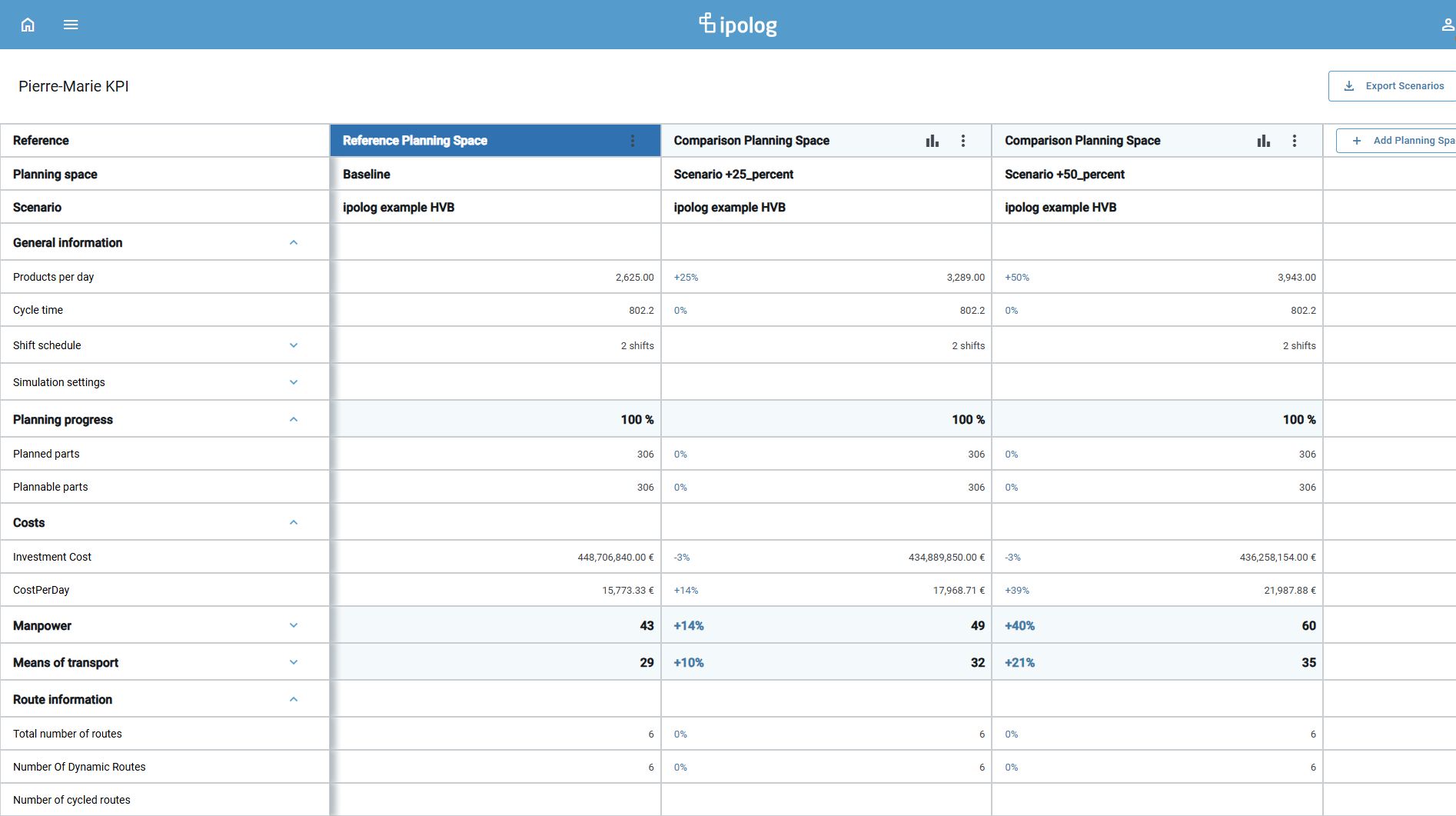Show chart for Scenario +50_percent column
Viewport: 1456px width, 816px height.
point(1263,141)
